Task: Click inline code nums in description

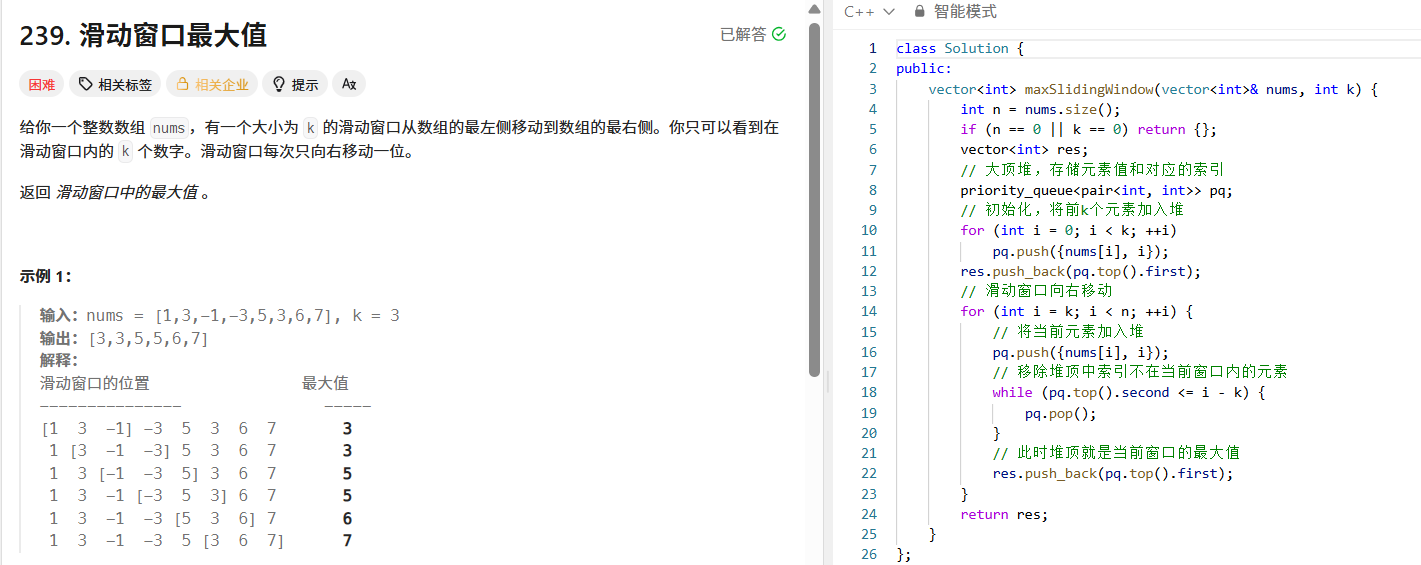Action: 168,127
